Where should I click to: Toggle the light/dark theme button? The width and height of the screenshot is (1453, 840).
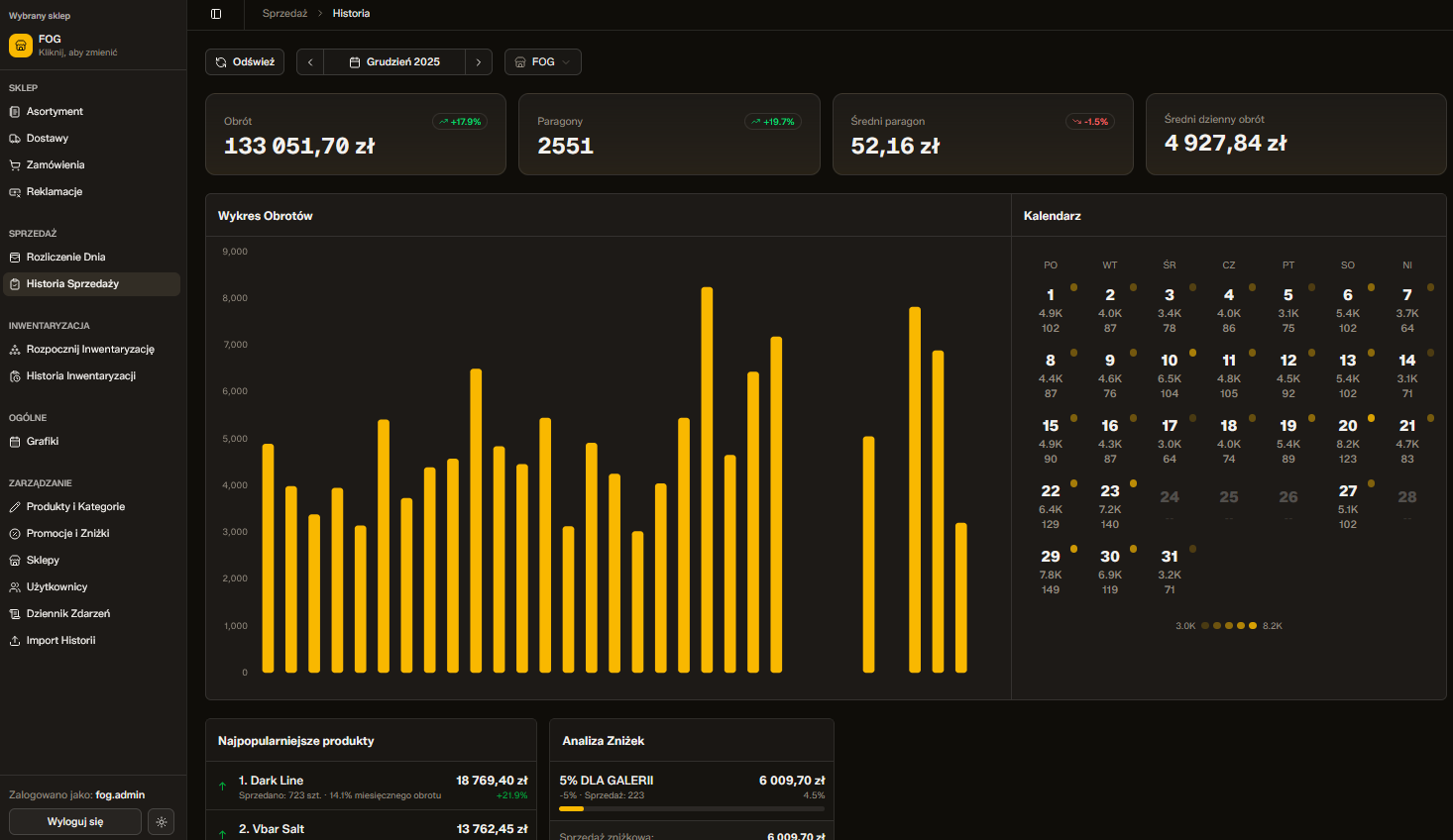pyautogui.click(x=162, y=822)
